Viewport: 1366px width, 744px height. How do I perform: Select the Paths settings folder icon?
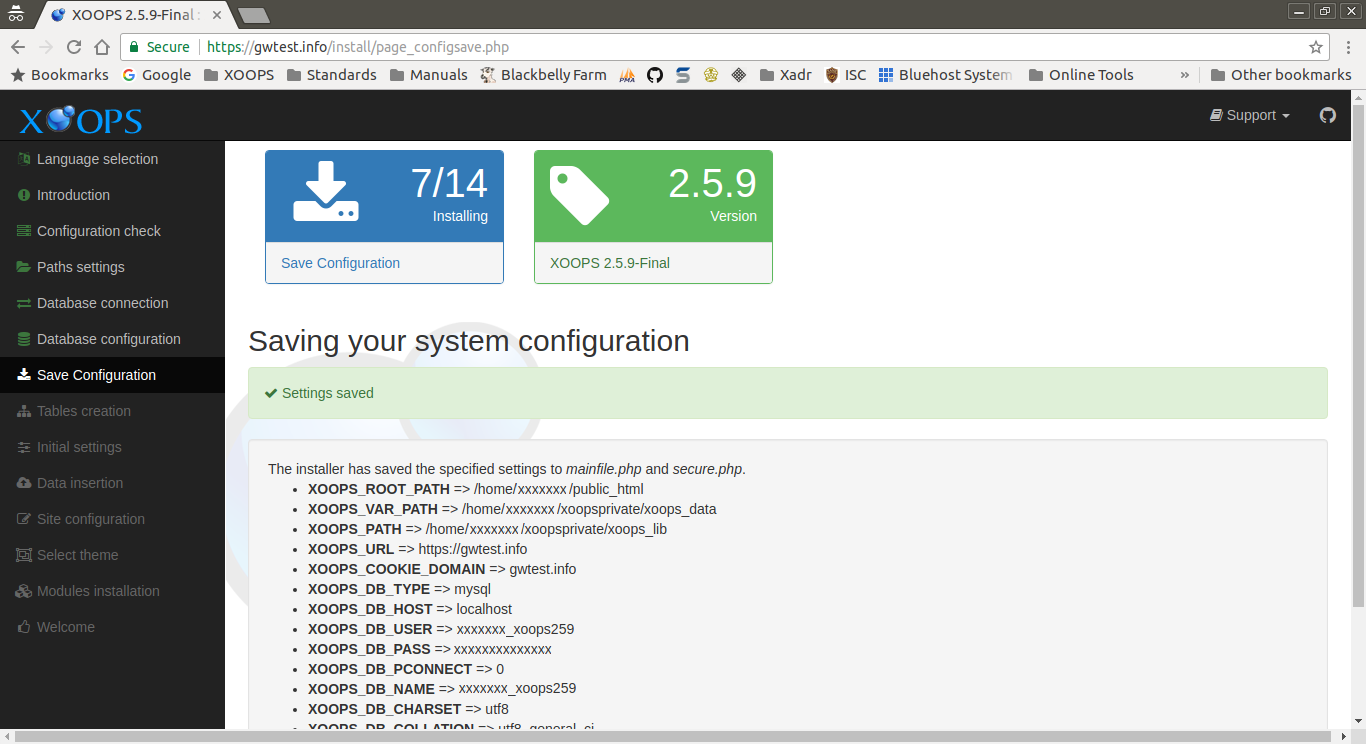[22, 267]
